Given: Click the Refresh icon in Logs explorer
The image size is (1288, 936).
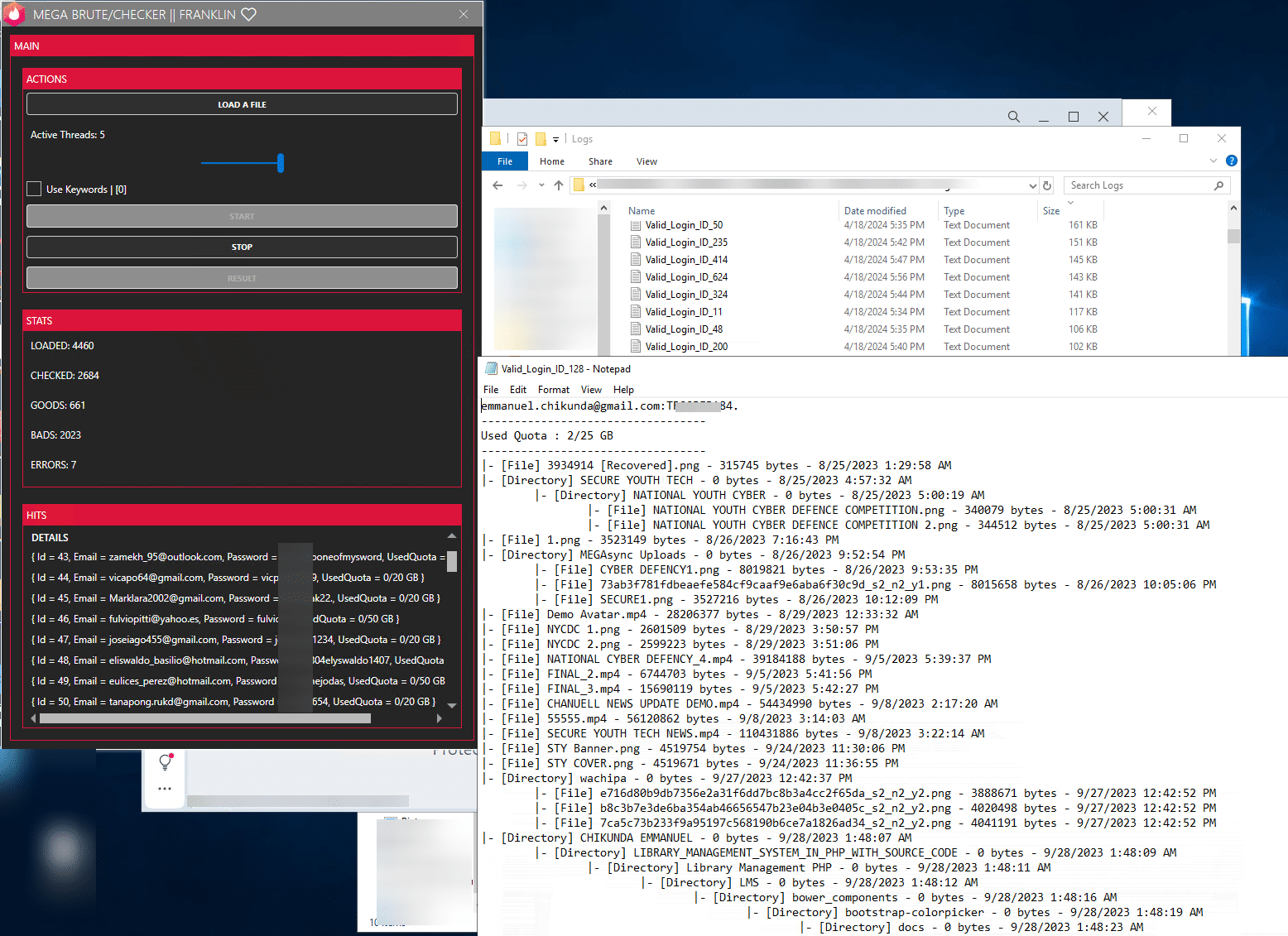Looking at the screenshot, I should pos(1047,185).
